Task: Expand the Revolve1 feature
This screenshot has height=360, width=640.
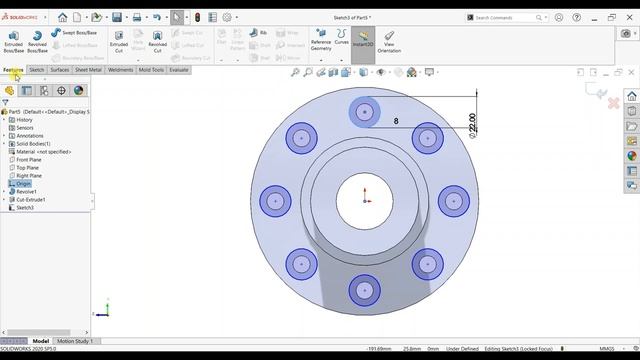Action: (x=4, y=191)
